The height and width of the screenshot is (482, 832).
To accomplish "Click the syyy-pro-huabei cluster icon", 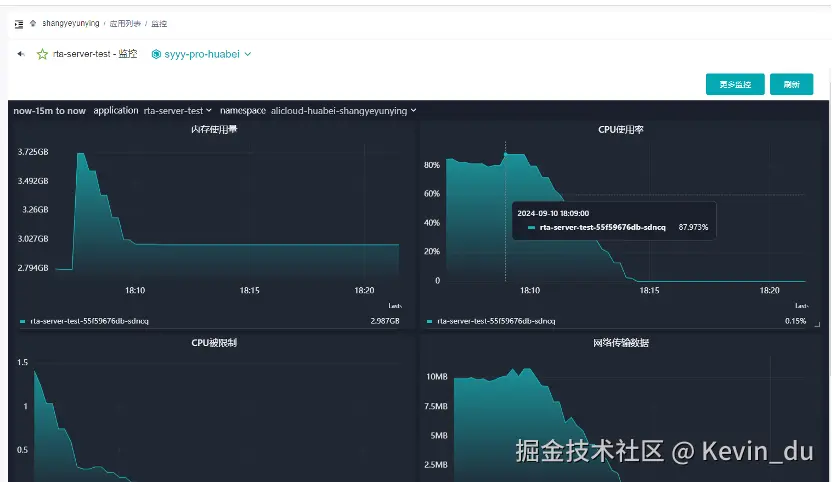I will 156,54.
